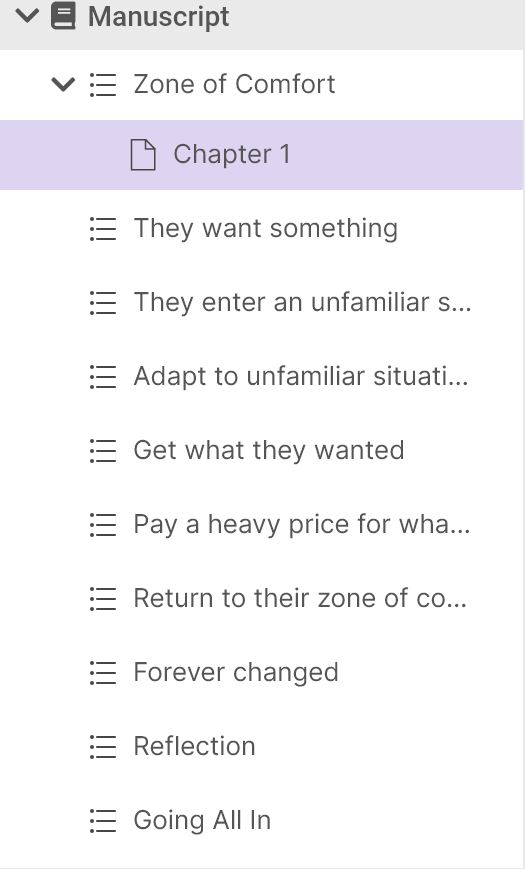This screenshot has width=525, height=869.
Task: Open Get what they wanted item
Action: pyautogui.click(x=262, y=450)
